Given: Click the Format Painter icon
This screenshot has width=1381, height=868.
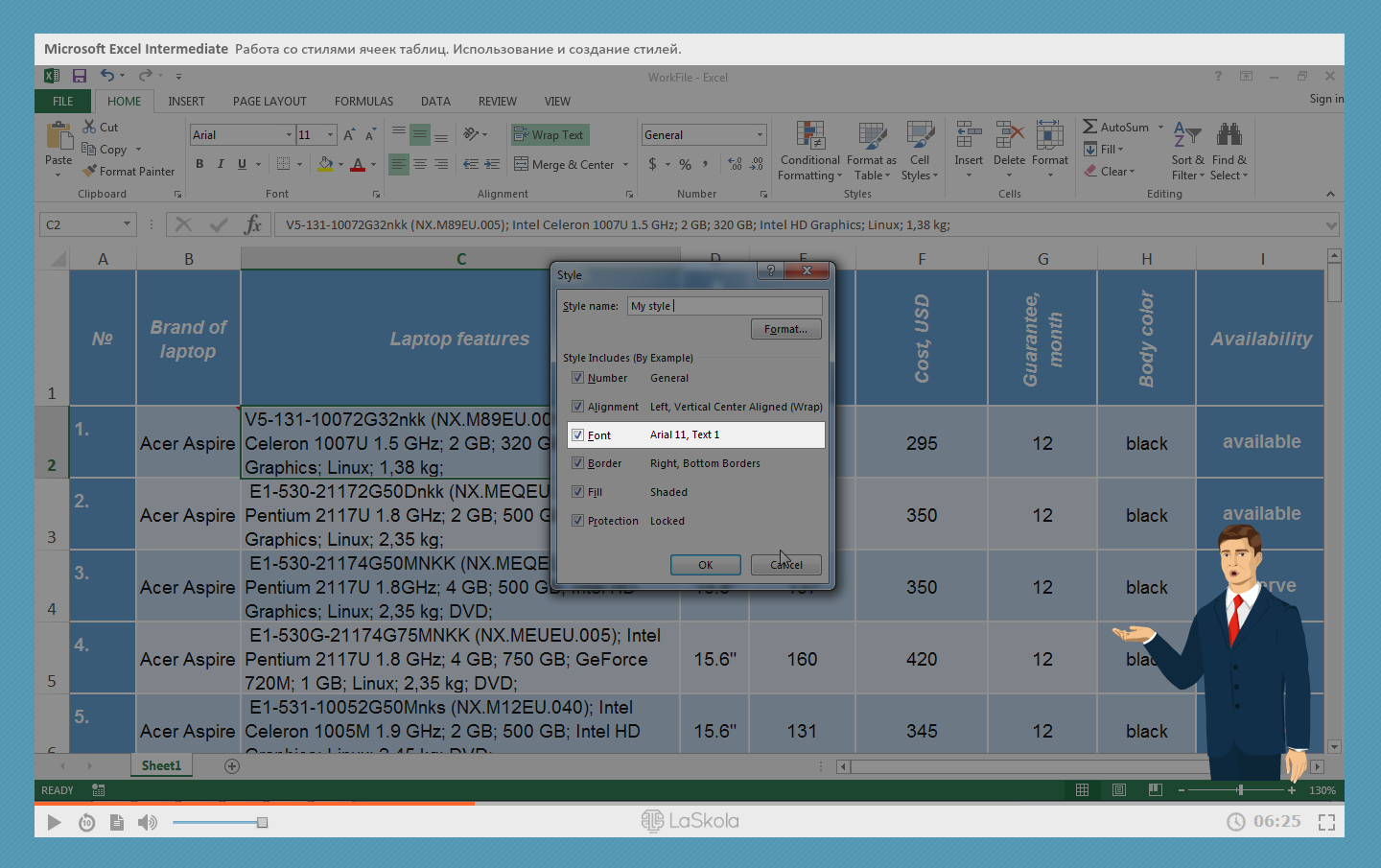Looking at the screenshot, I should click(90, 172).
